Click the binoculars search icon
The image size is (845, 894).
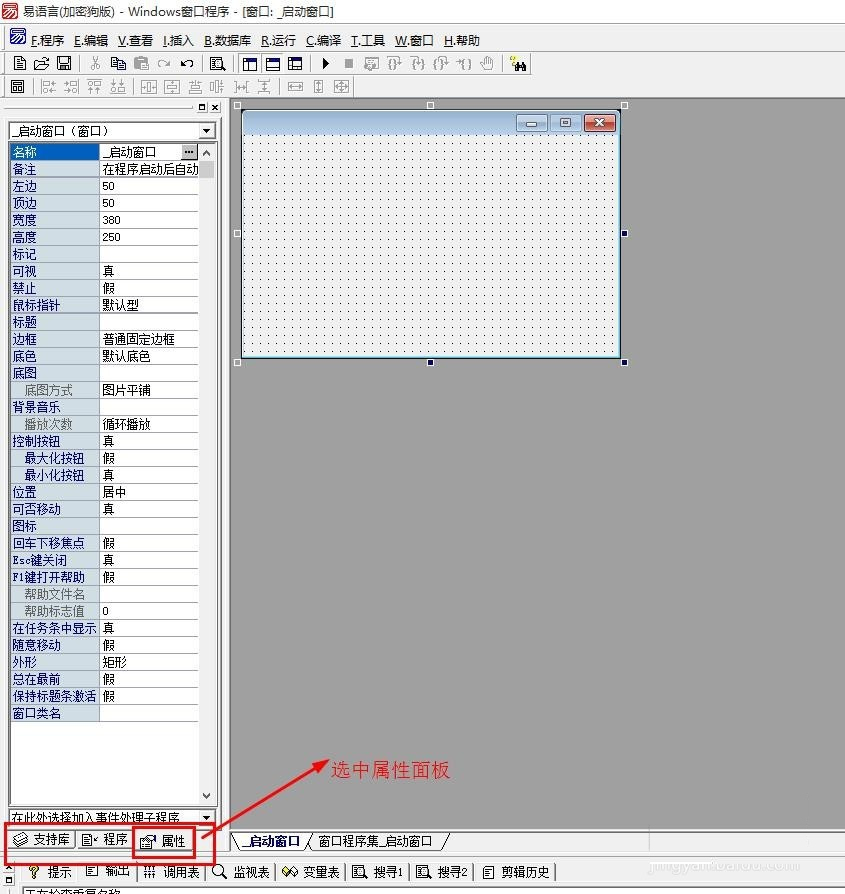(518, 64)
